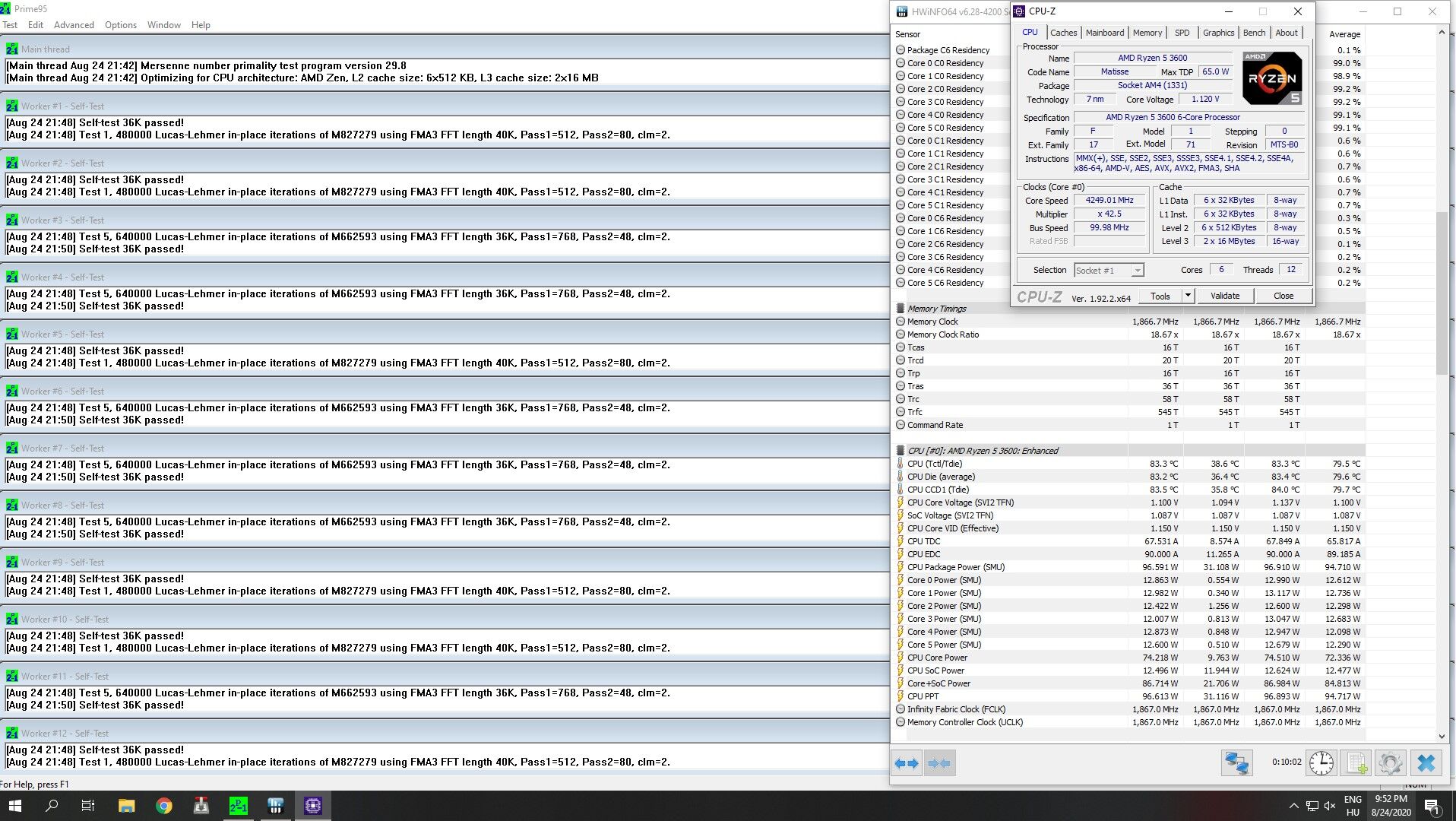The height and width of the screenshot is (821, 1456).
Task: Switch to the Mainboard tab in CPU-Z
Action: 1104,33
